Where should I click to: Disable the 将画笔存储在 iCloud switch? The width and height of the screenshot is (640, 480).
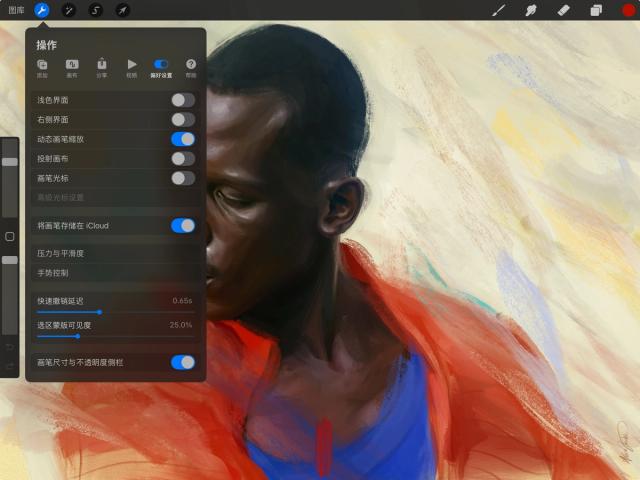(183, 226)
